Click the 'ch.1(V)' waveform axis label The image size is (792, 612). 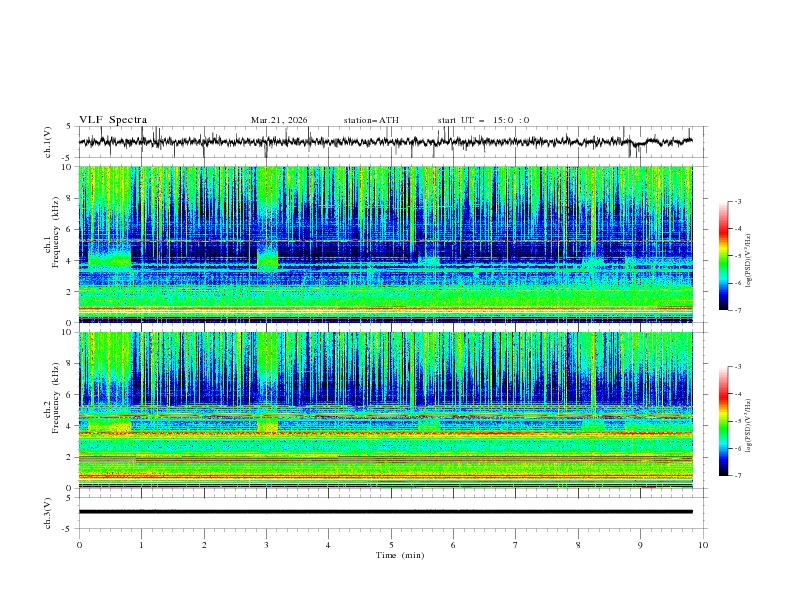47,142
